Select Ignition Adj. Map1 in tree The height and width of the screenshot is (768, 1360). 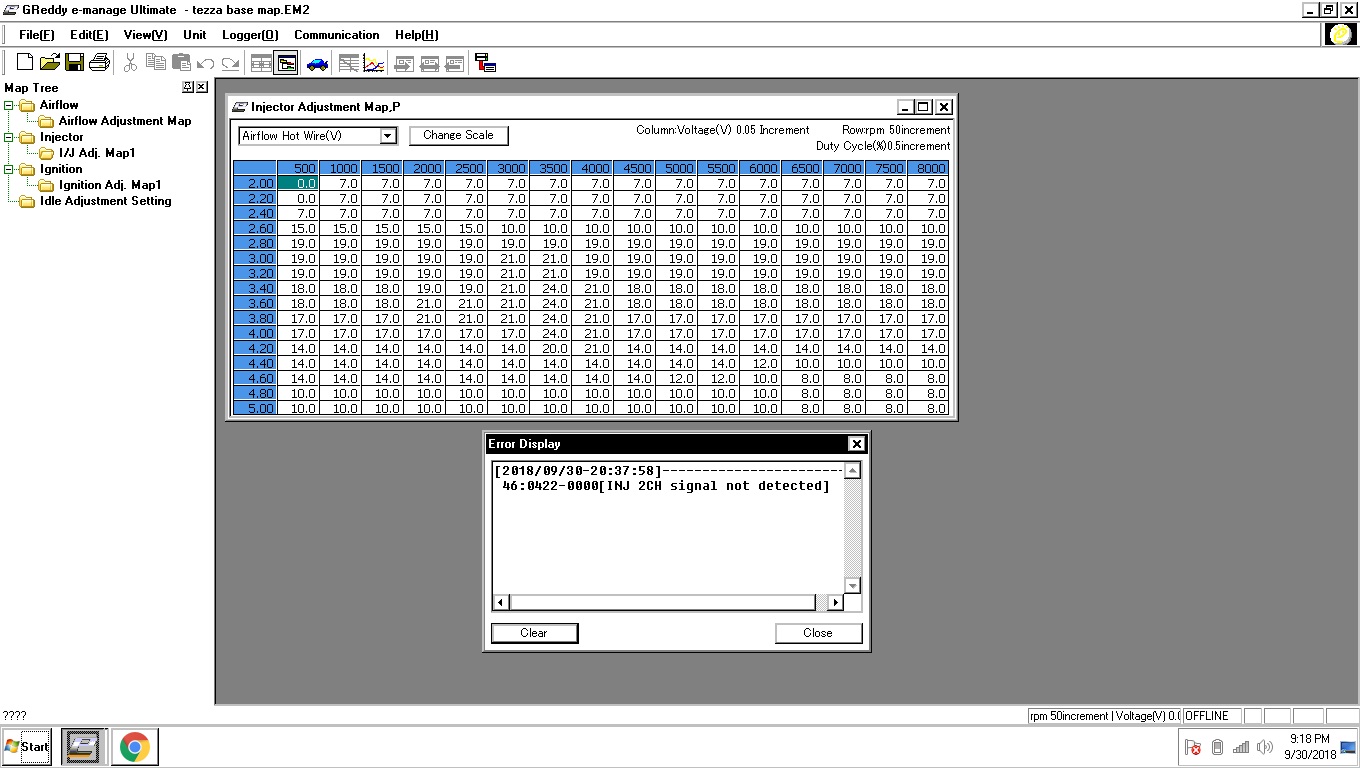(110, 185)
